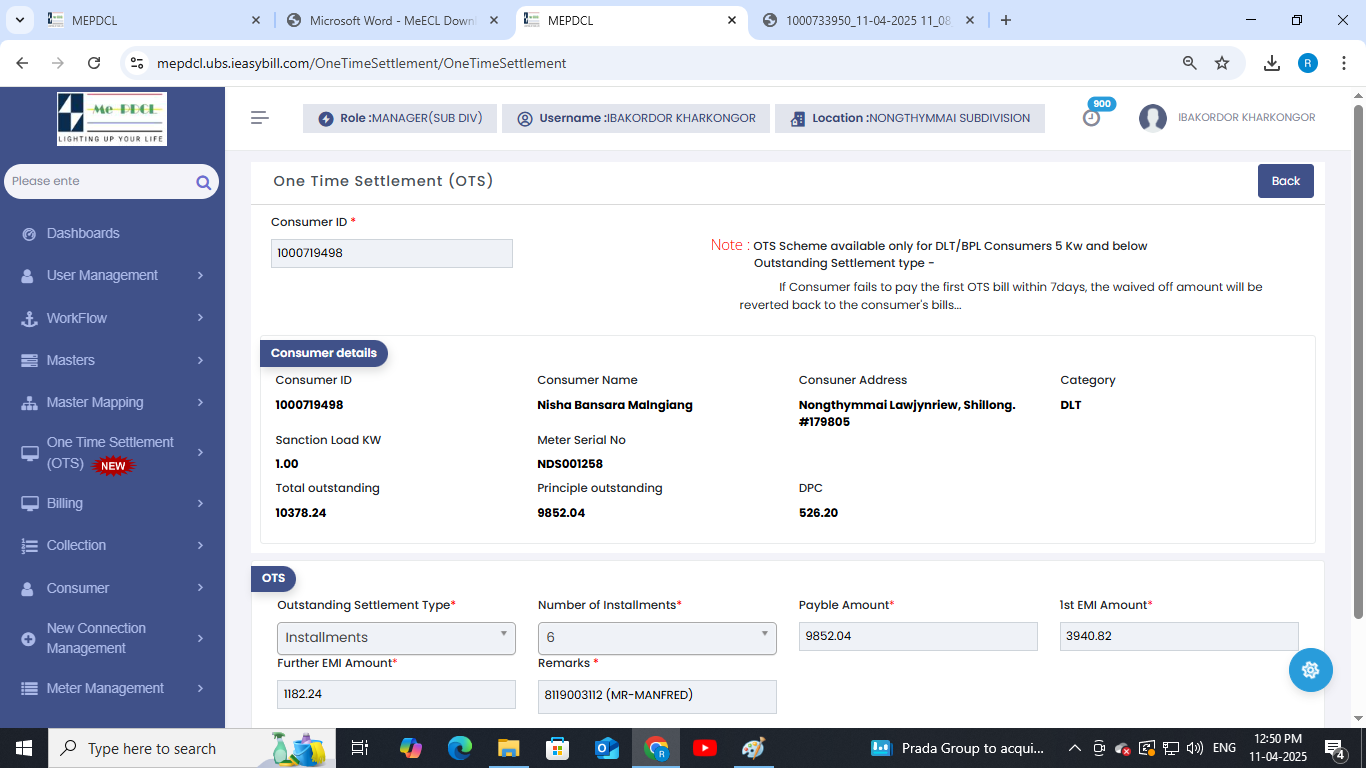Open the Number of Installments dropdown

(x=657, y=638)
